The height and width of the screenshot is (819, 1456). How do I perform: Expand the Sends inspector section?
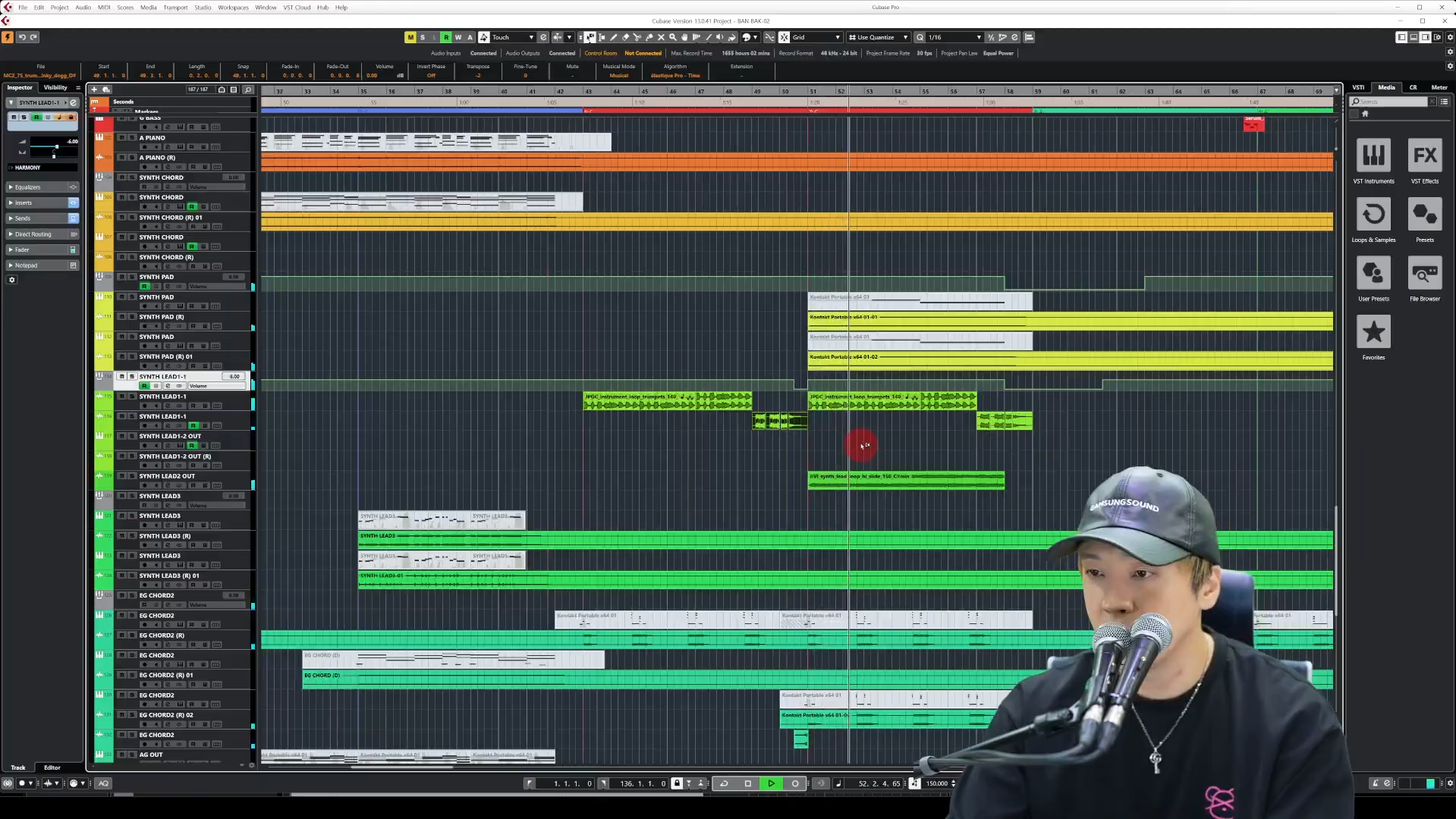click(42, 218)
